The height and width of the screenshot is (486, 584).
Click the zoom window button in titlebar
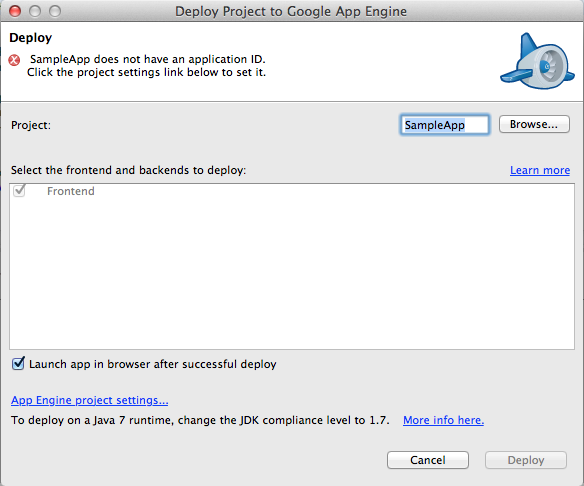(55, 11)
